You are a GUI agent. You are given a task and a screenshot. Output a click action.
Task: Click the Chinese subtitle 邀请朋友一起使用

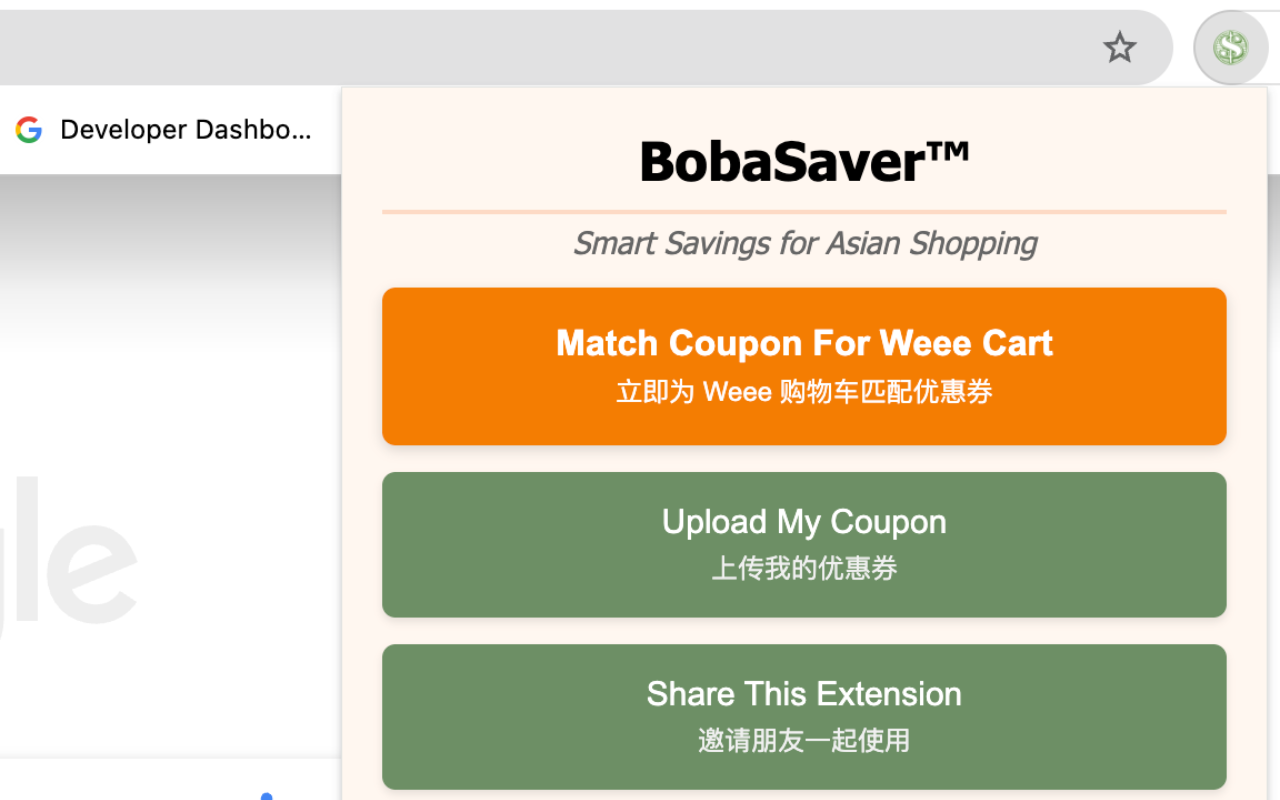pos(804,740)
